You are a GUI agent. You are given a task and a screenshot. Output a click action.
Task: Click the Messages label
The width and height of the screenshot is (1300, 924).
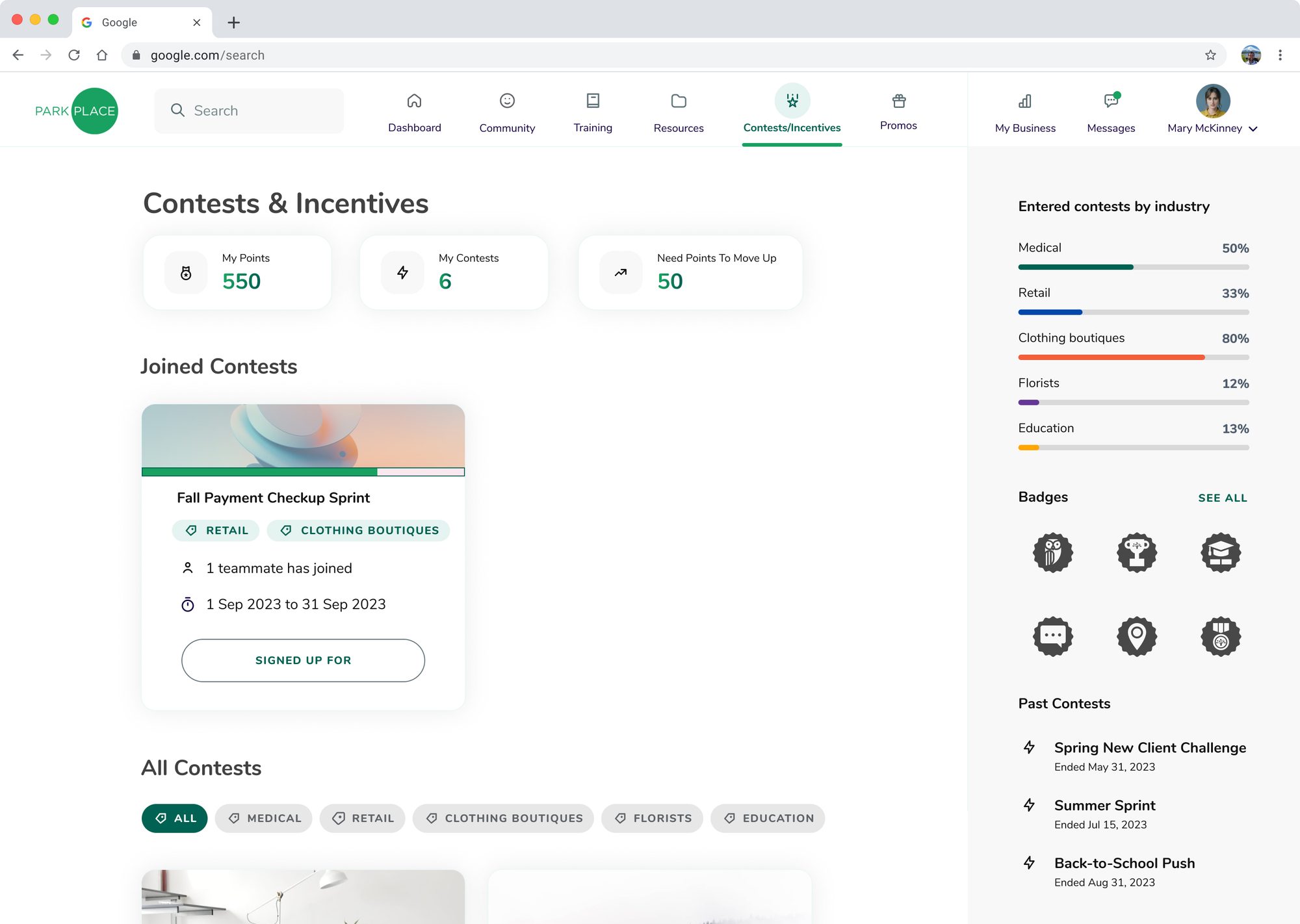click(1111, 128)
